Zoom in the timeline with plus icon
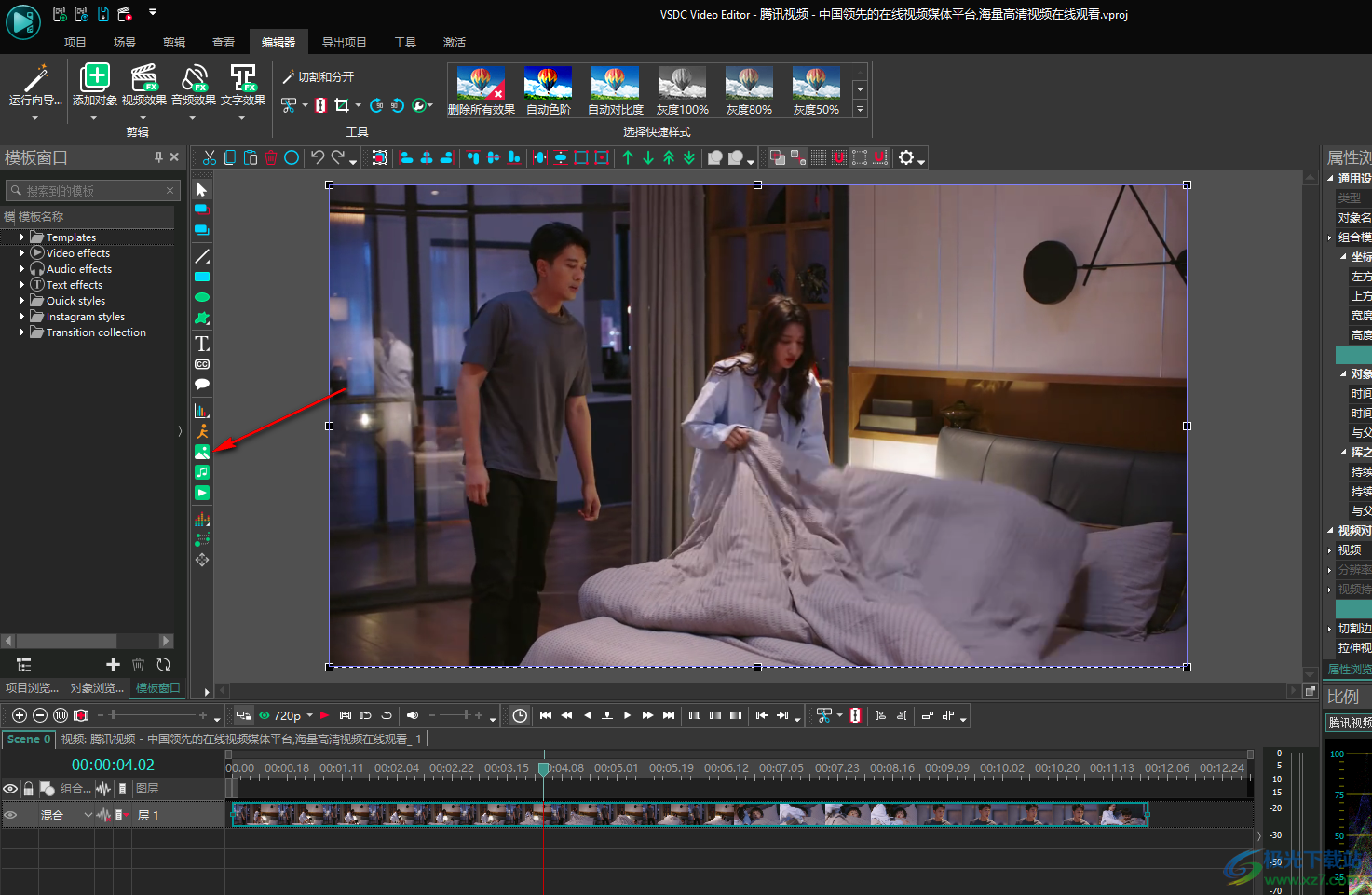 [x=19, y=715]
